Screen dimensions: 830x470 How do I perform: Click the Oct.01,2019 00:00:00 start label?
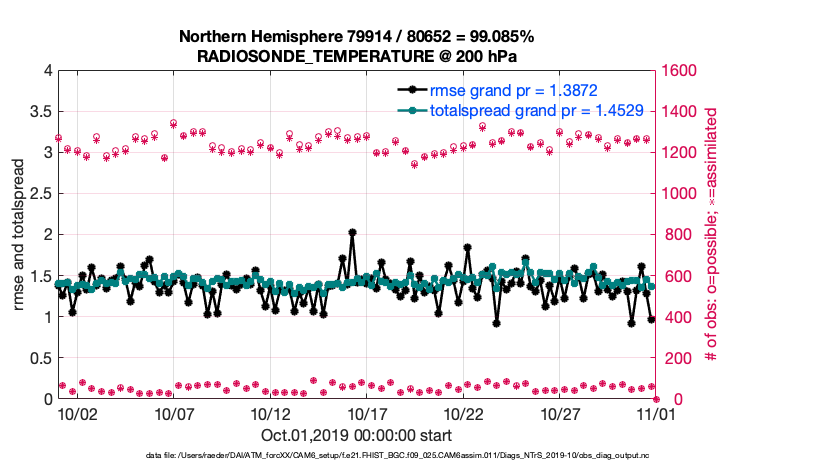356,435
